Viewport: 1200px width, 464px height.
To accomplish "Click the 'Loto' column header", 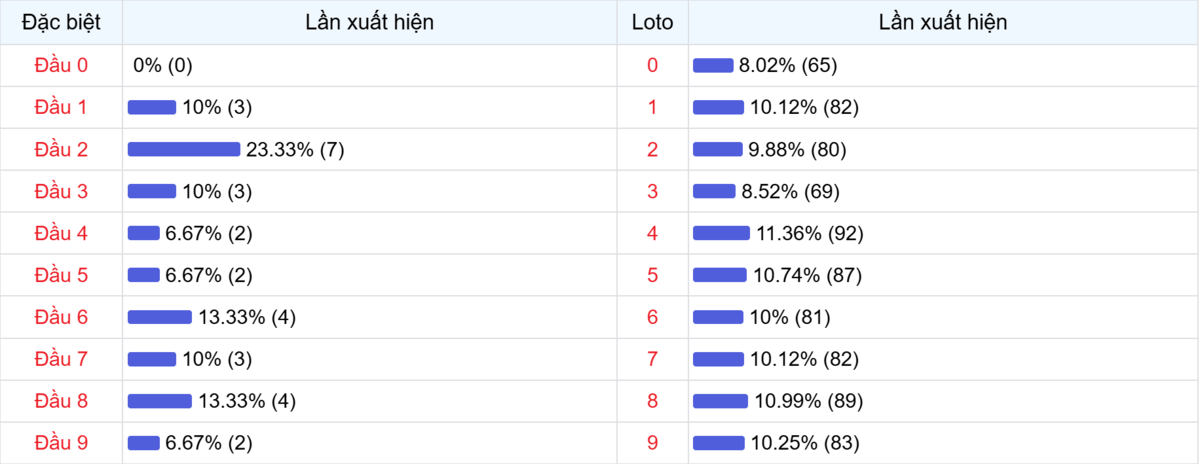I will click(652, 22).
